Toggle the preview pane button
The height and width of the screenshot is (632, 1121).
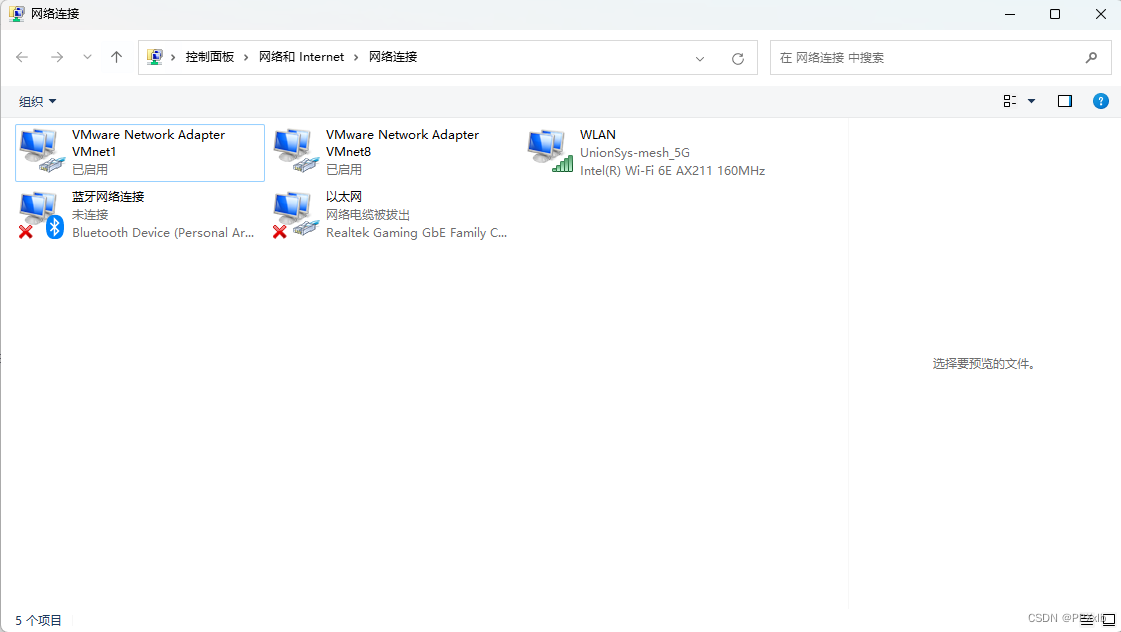coord(1065,102)
